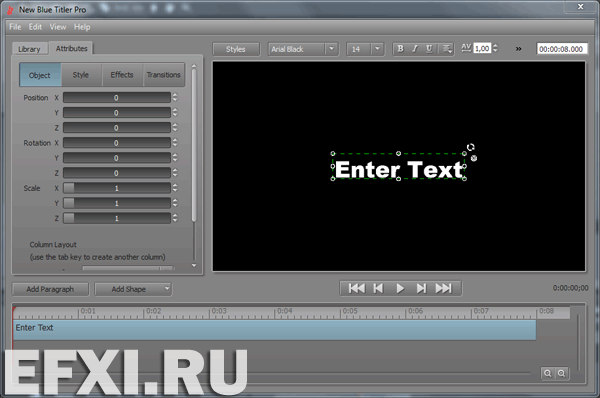This screenshot has width=600, height=398.
Task: Click Scale X slider handle
Action: click(69, 188)
